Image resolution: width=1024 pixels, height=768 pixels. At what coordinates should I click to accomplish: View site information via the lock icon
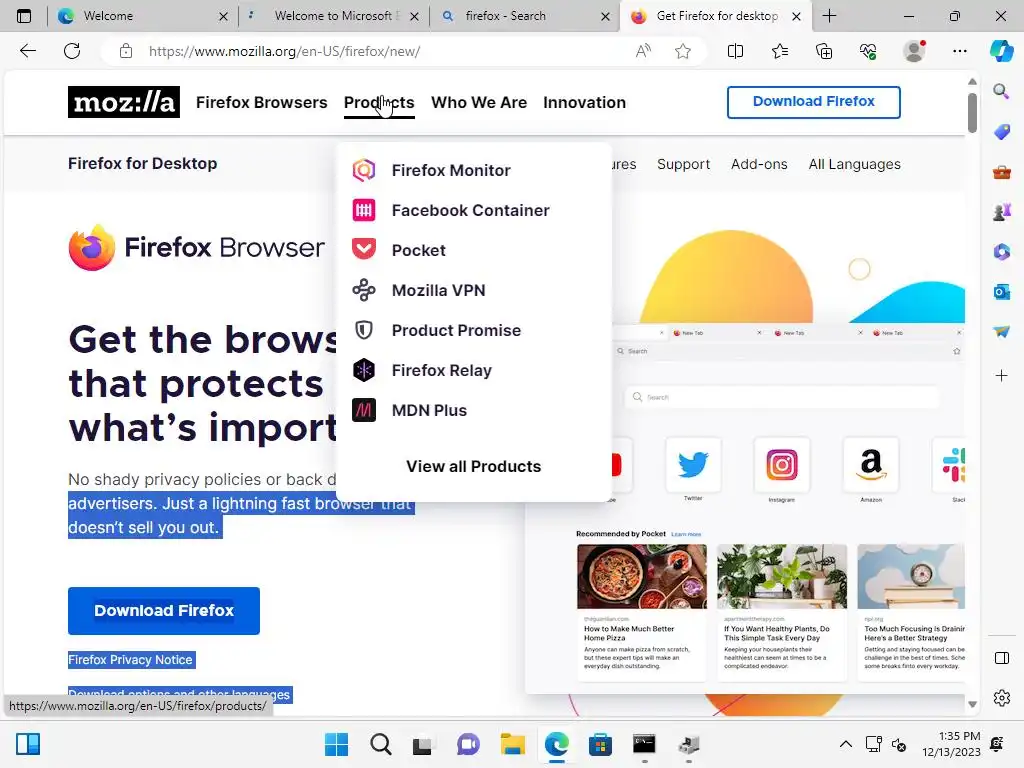point(126,51)
